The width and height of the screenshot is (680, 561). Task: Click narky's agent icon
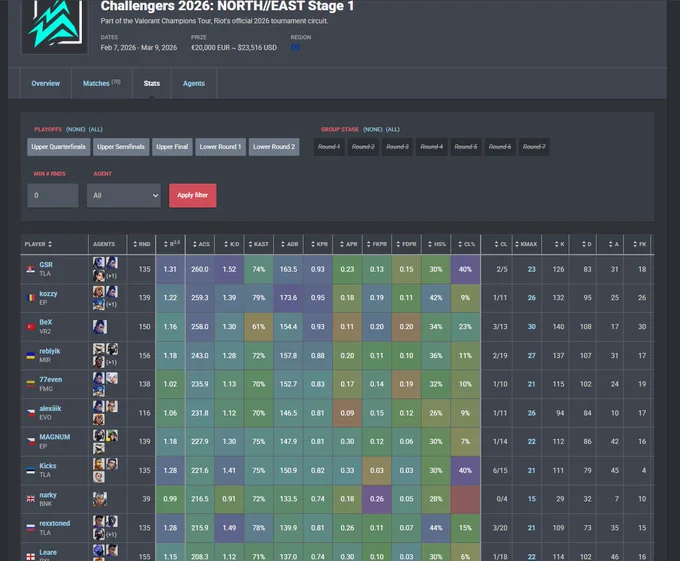pos(100,499)
